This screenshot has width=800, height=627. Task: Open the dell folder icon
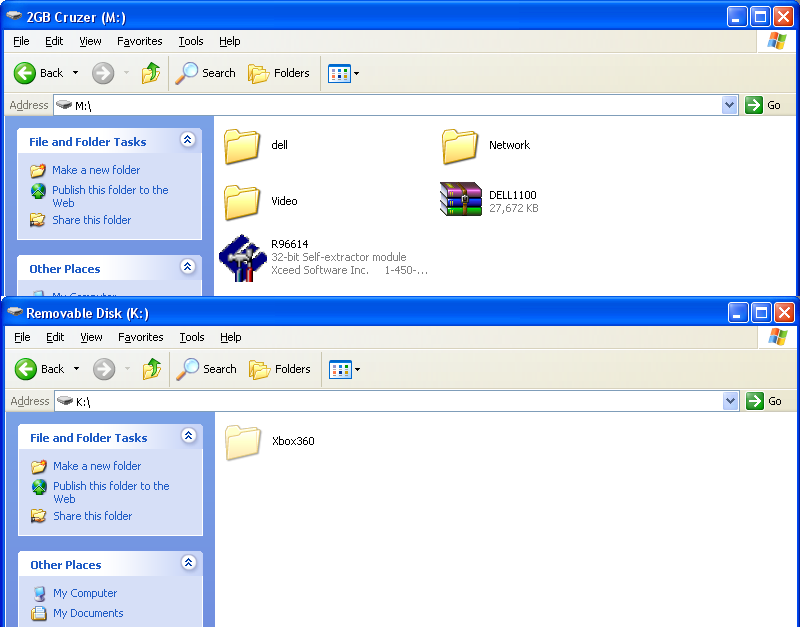[x=242, y=146]
